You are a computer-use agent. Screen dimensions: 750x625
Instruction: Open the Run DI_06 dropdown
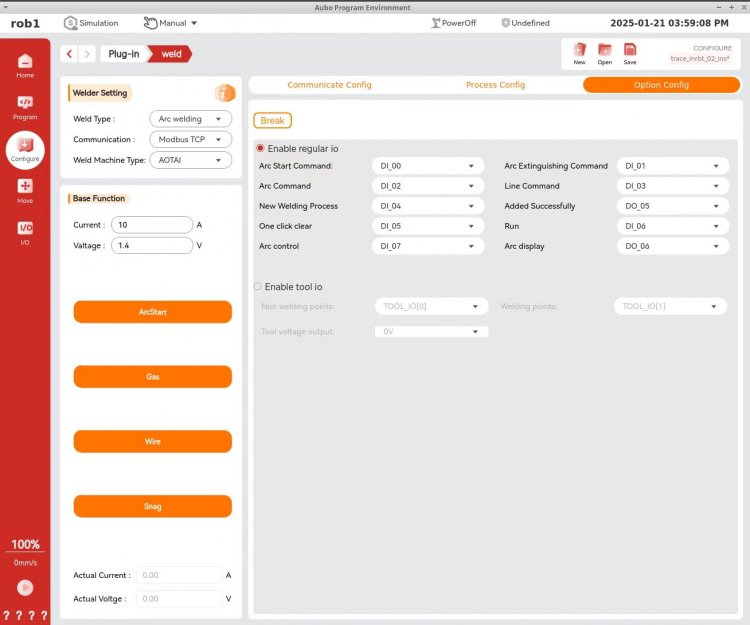pos(673,226)
